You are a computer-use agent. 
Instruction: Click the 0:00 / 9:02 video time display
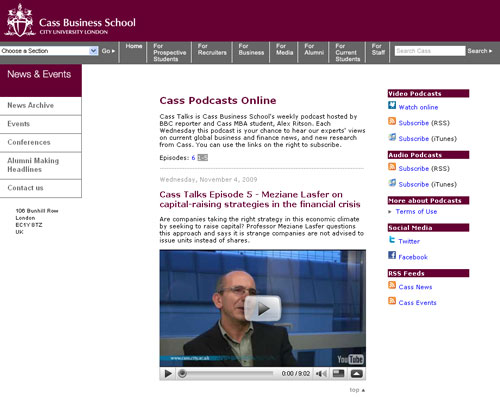(x=296, y=374)
